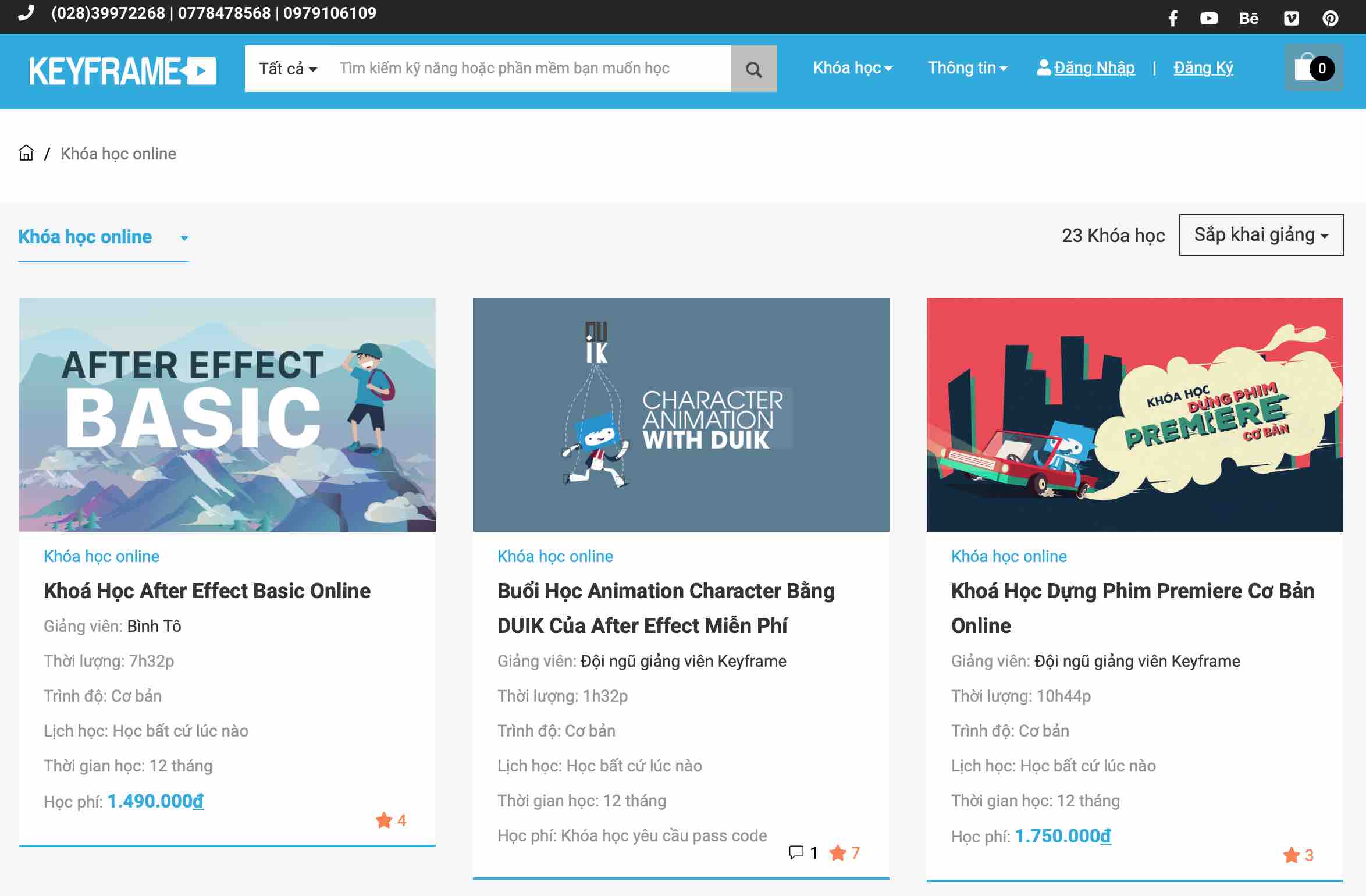Click Học phí: Khóa học yêu cầu pass code

[632, 835]
